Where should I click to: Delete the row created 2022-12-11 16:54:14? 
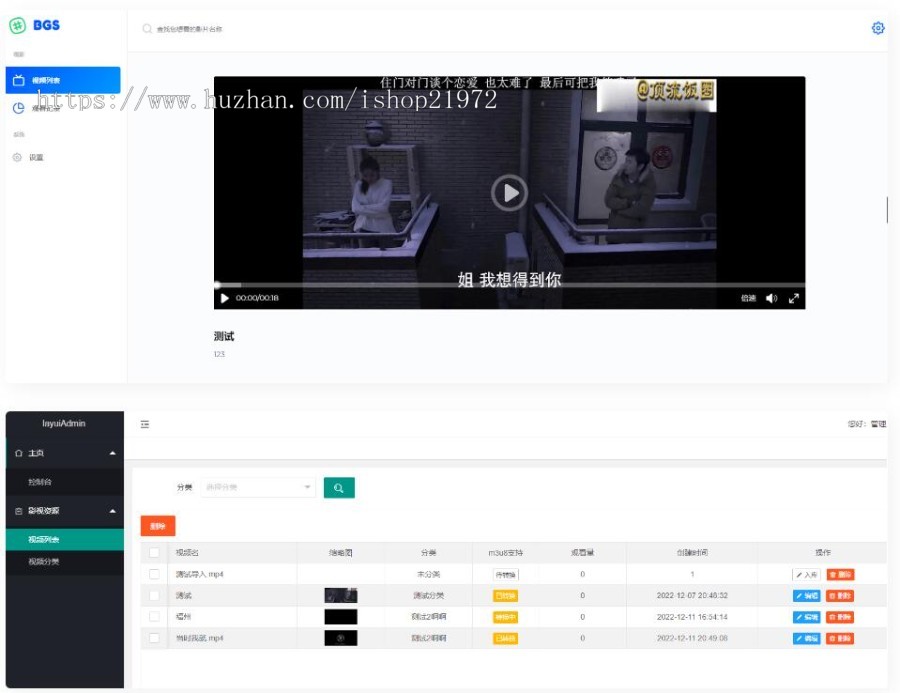(840, 617)
